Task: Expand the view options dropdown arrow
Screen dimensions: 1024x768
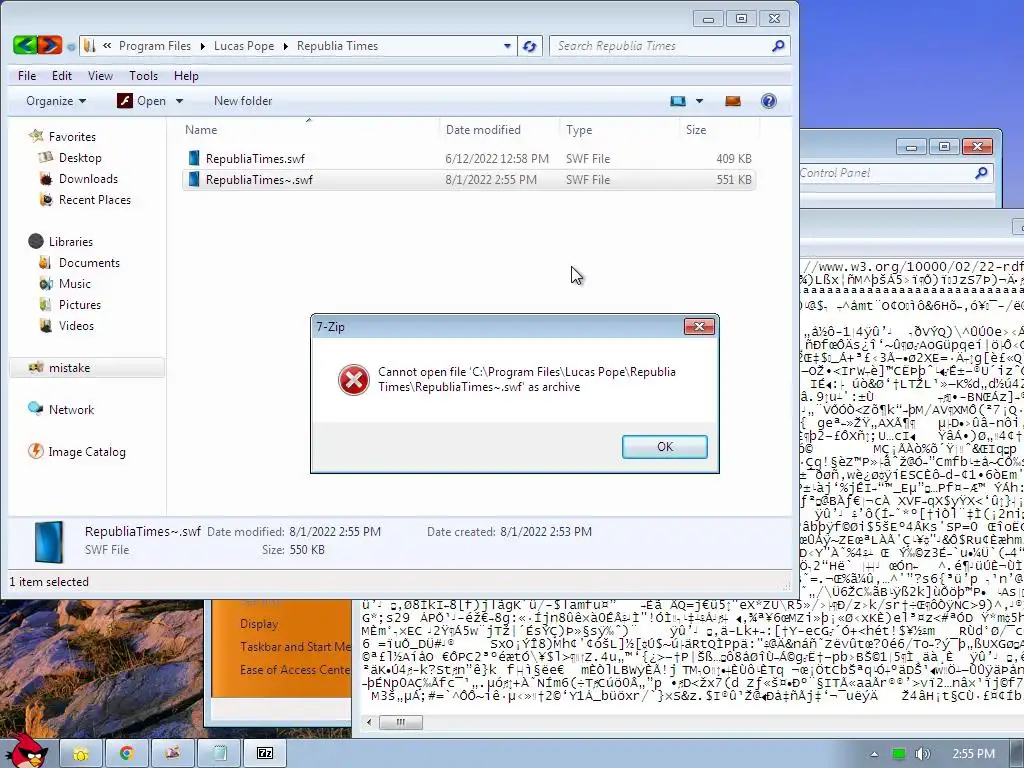Action: click(699, 101)
